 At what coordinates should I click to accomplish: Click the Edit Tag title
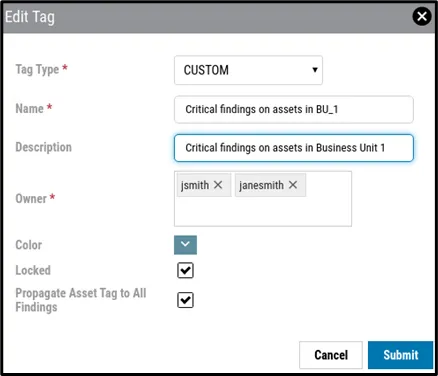(x=30, y=17)
